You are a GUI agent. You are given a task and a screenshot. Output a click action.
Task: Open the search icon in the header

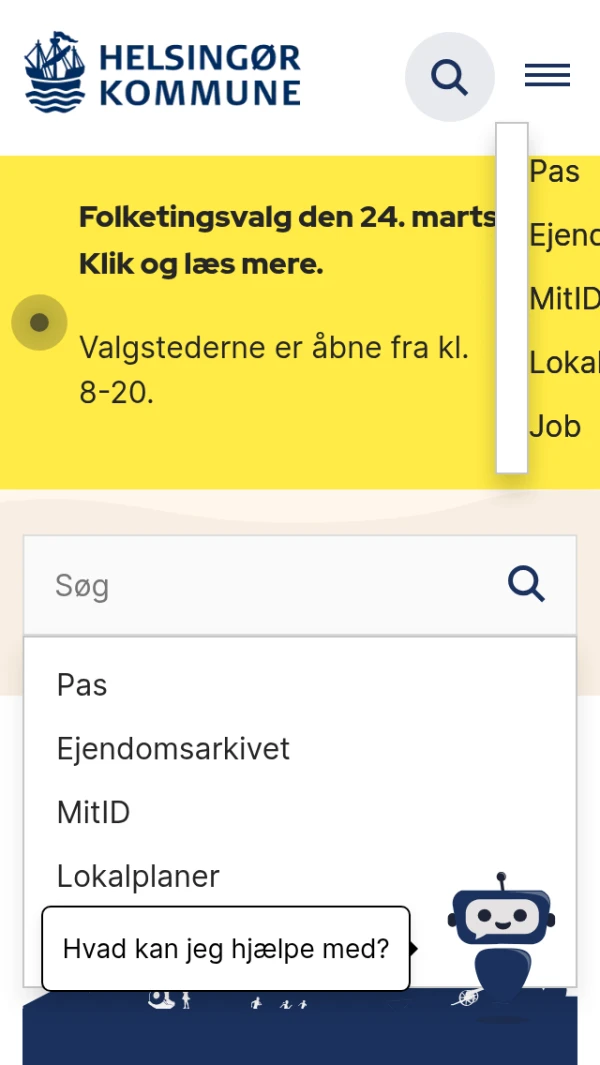click(449, 77)
